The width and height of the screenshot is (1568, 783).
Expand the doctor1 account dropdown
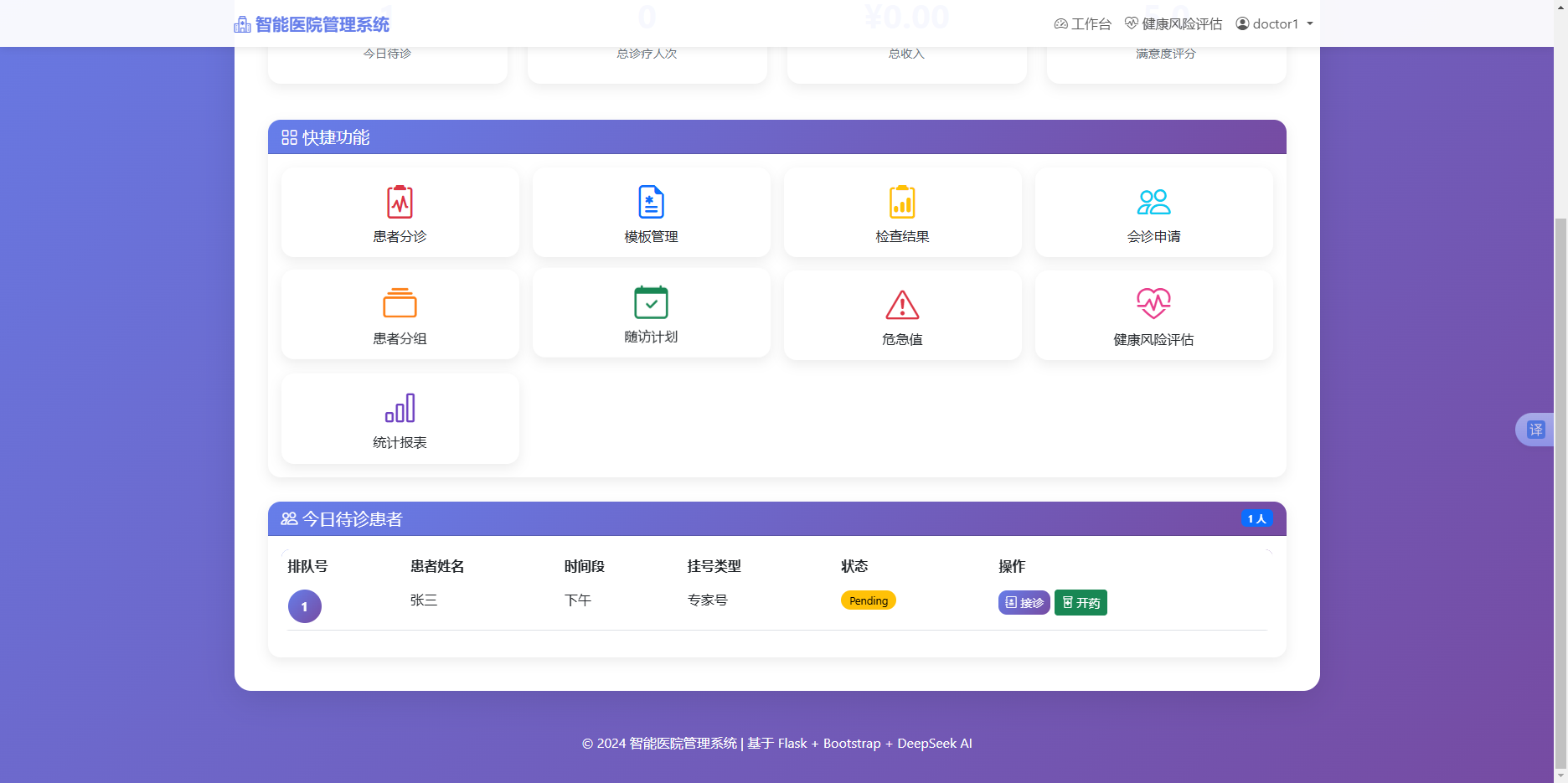[1309, 23]
